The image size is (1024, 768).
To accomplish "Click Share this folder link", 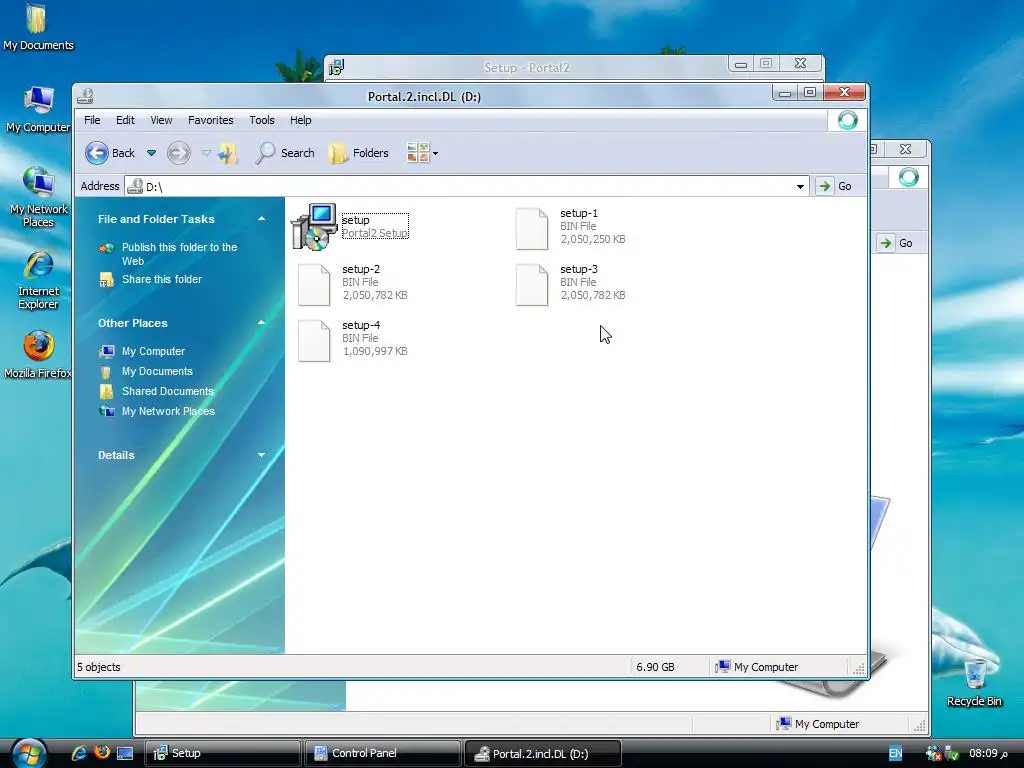I will (161, 280).
